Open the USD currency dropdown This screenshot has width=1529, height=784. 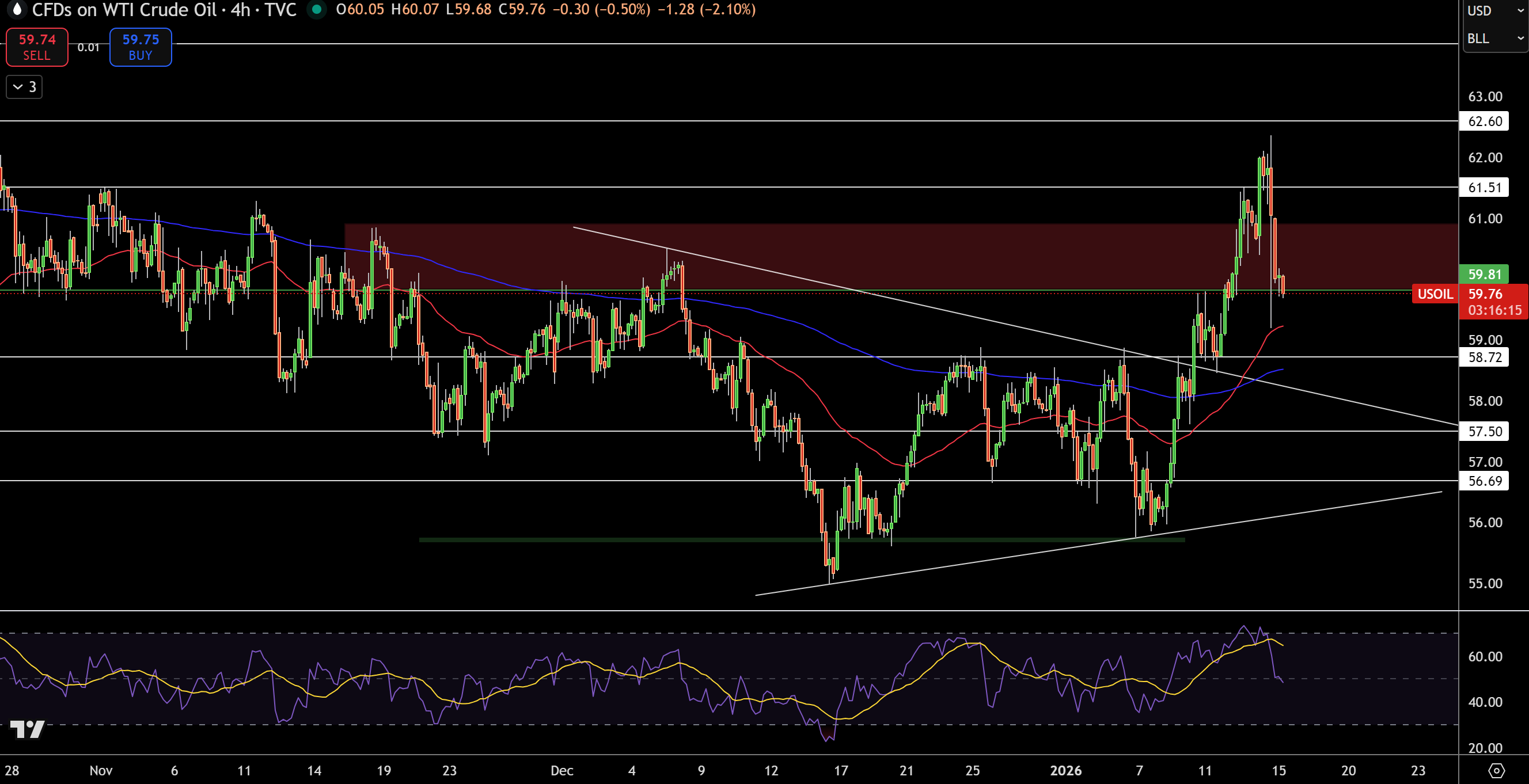click(x=1494, y=11)
